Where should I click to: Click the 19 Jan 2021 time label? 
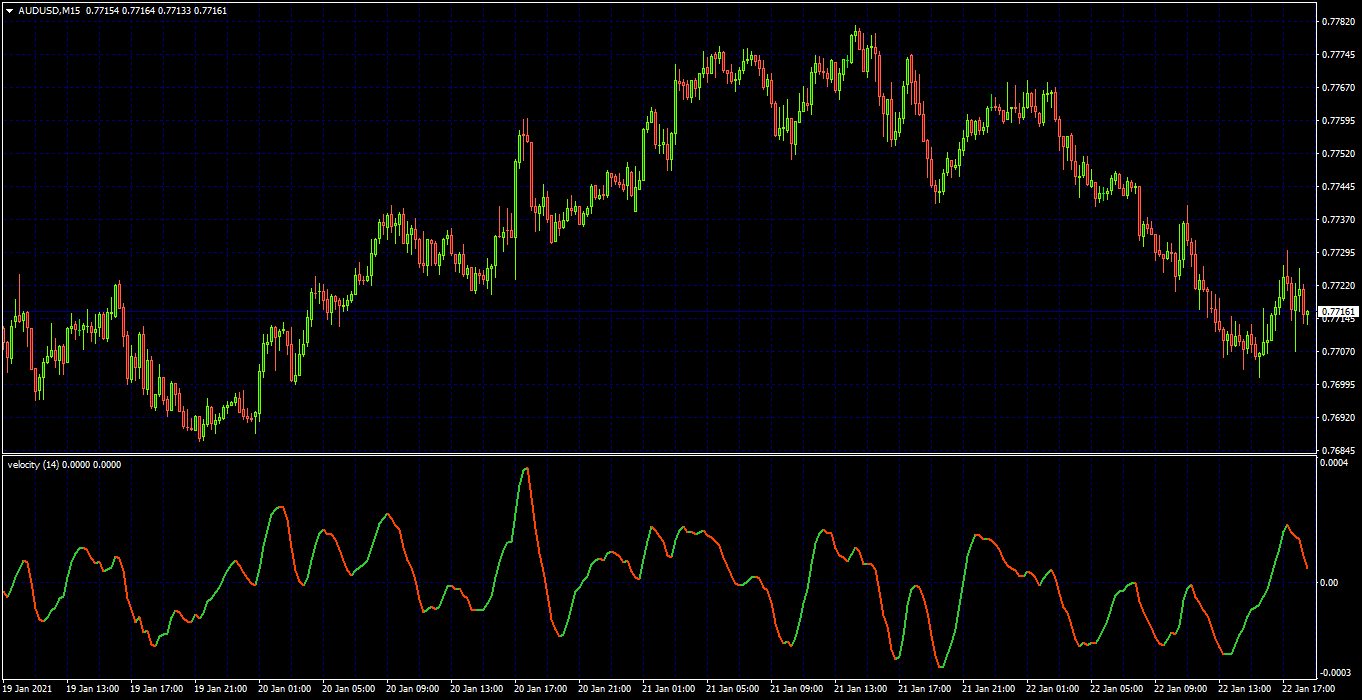coord(27,689)
